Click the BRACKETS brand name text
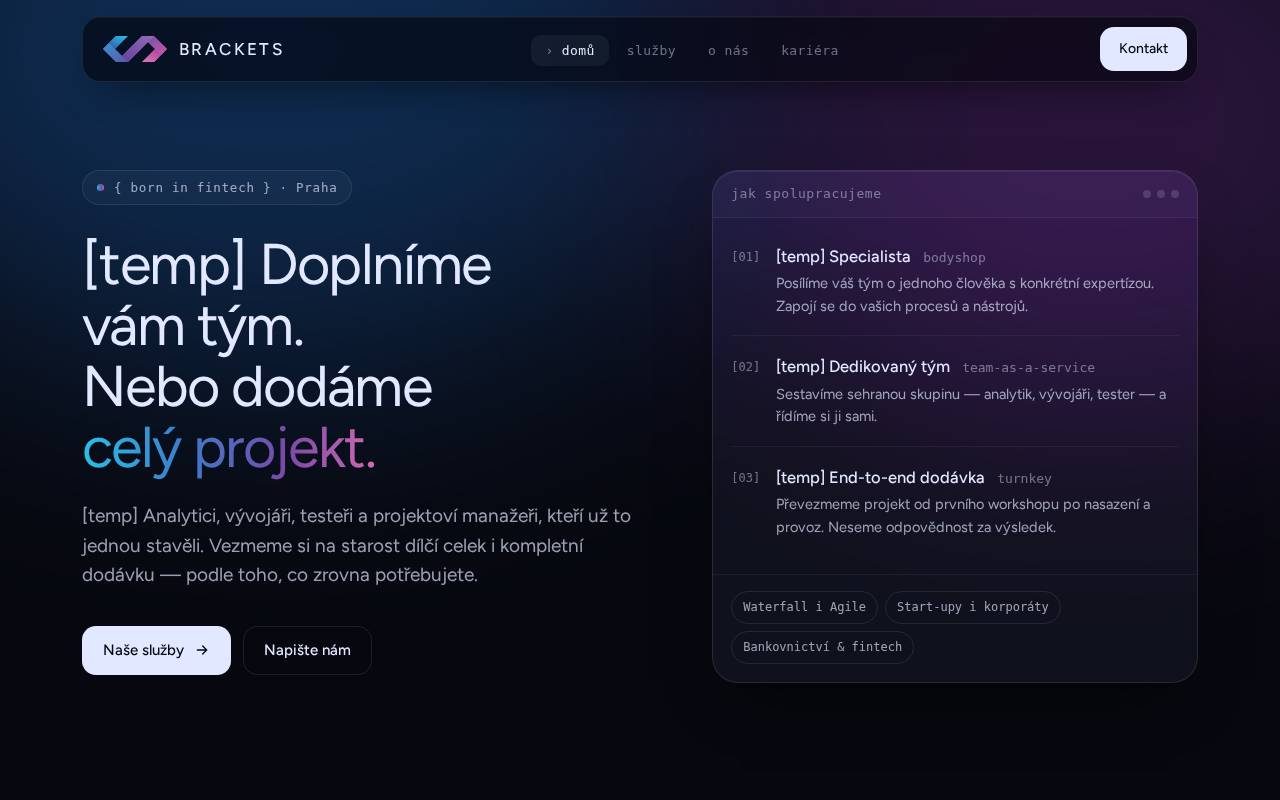 point(231,49)
